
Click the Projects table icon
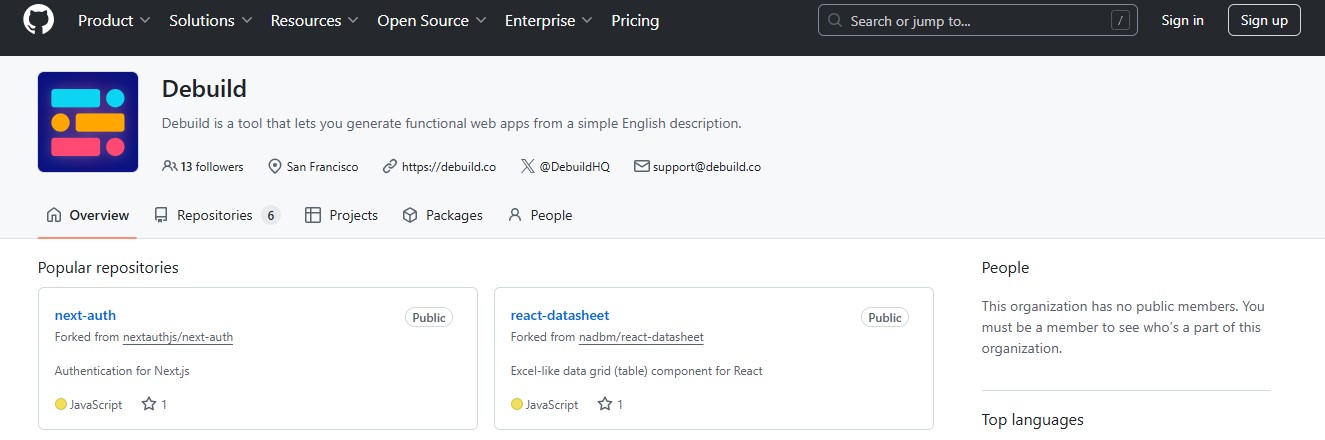313,215
